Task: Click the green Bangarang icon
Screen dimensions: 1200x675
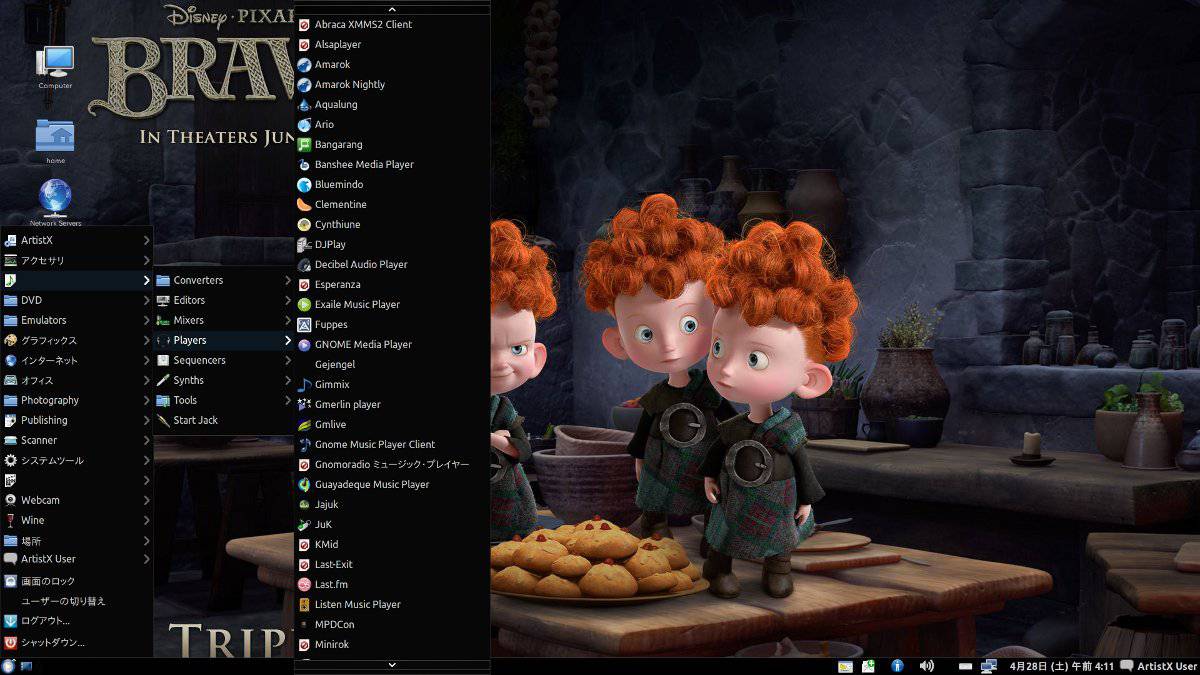Action: (305, 144)
